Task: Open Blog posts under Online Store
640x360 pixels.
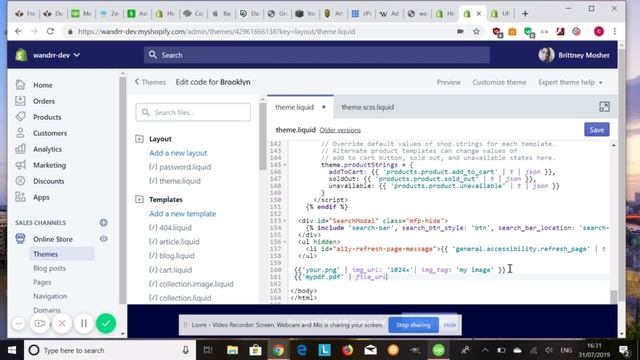Action: tap(49, 268)
